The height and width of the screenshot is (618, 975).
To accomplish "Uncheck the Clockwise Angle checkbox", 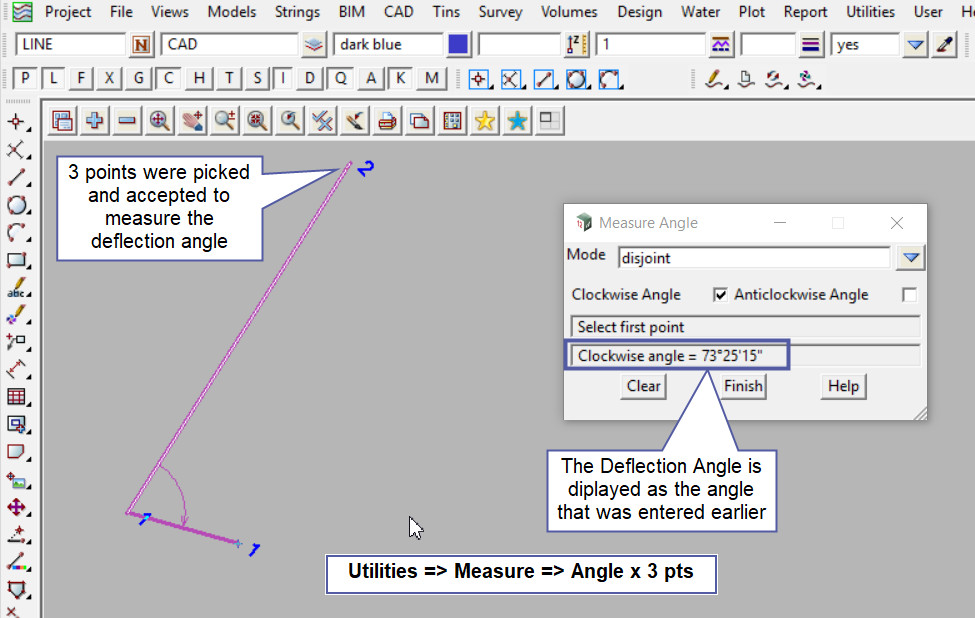I will [x=720, y=295].
